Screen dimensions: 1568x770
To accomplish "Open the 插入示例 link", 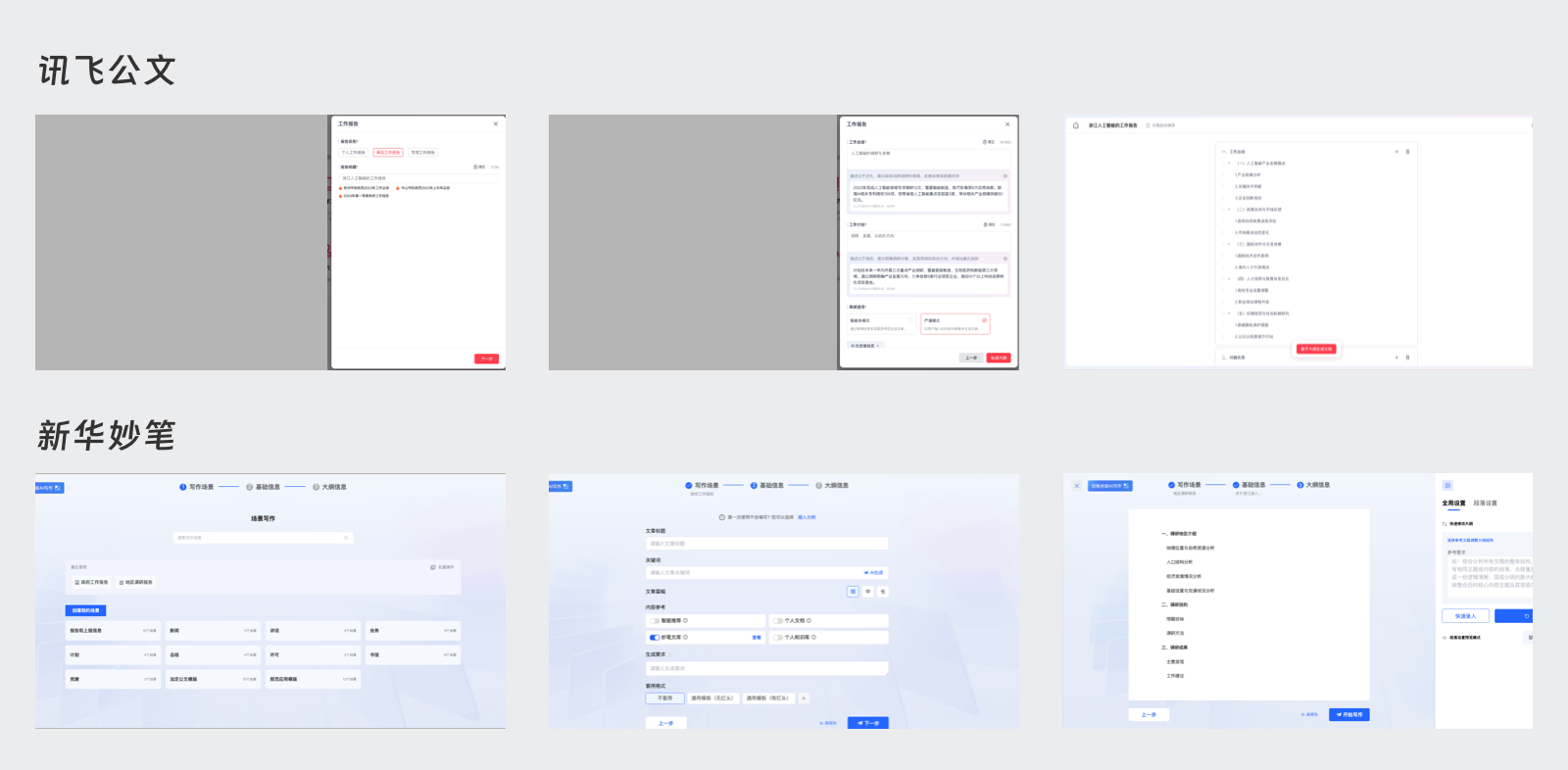I will tap(807, 517).
